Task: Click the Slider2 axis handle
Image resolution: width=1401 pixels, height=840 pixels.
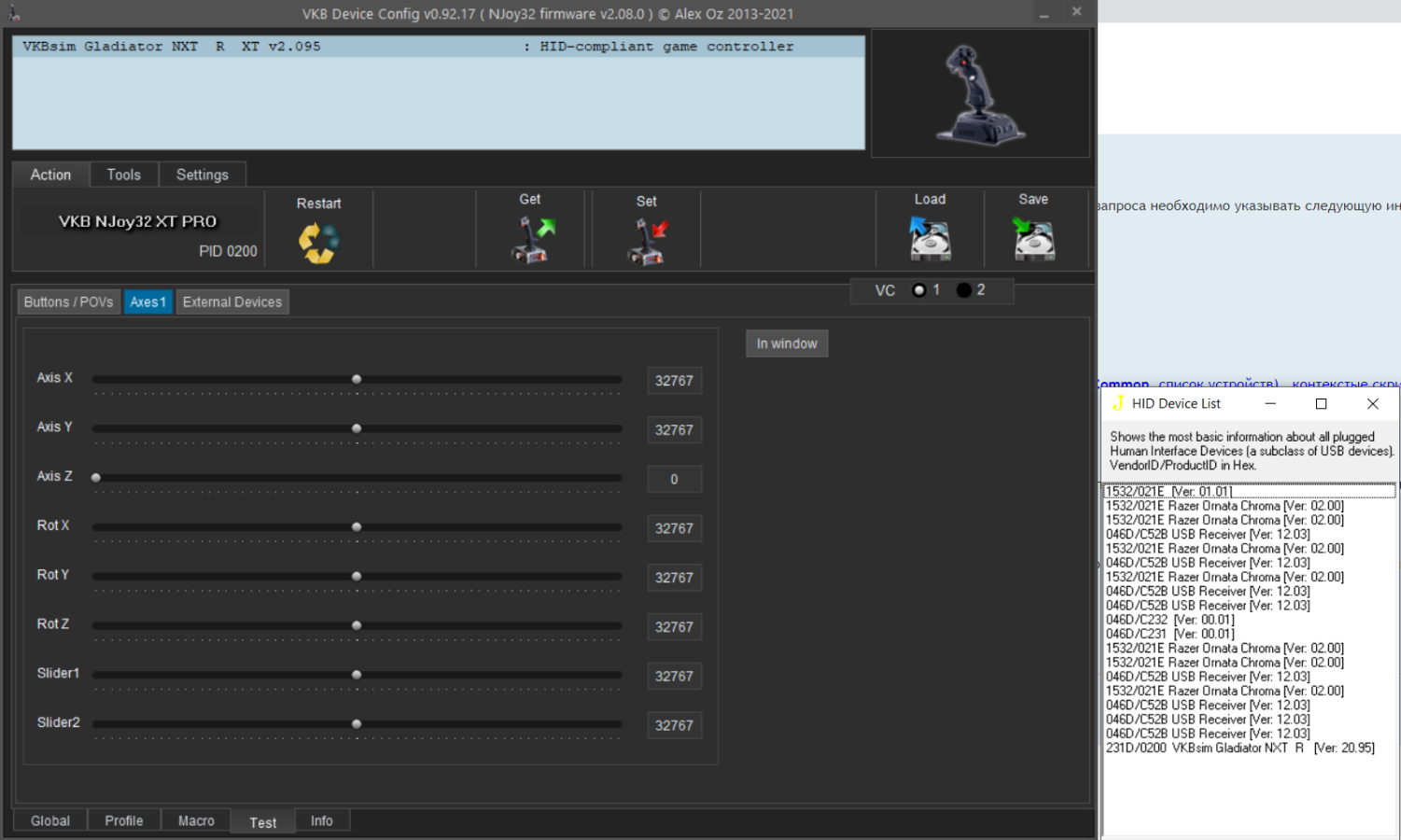Action: click(357, 724)
